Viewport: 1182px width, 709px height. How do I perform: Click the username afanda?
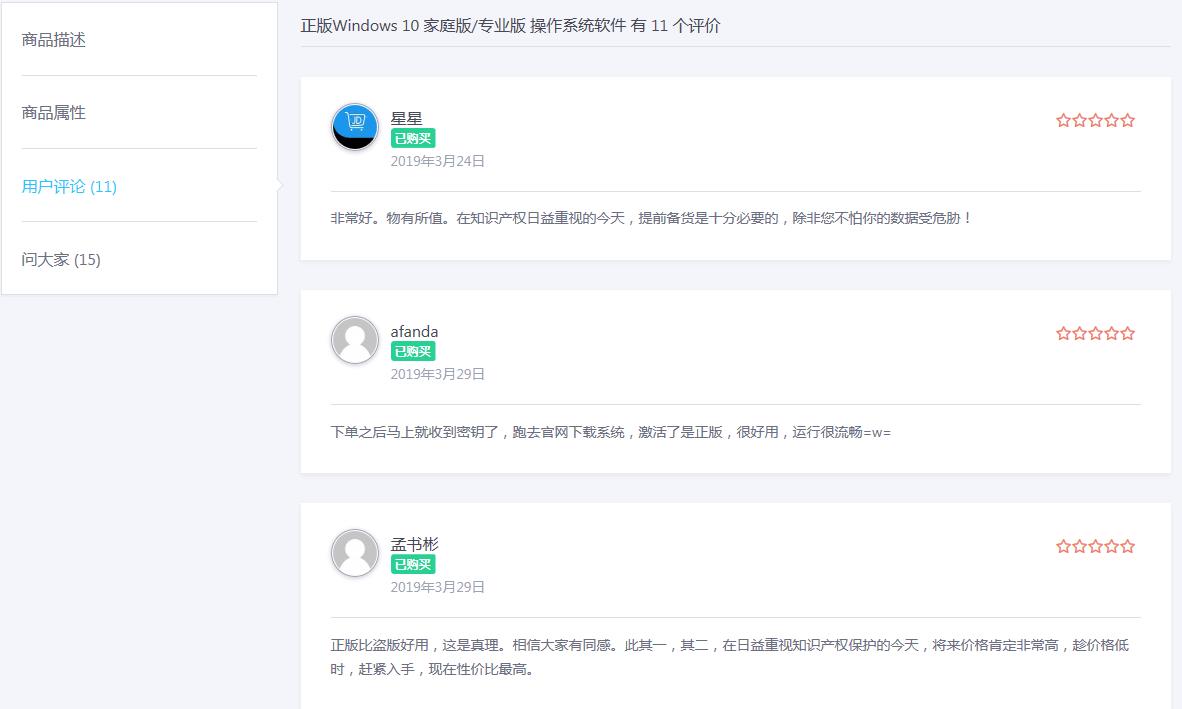pos(414,332)
